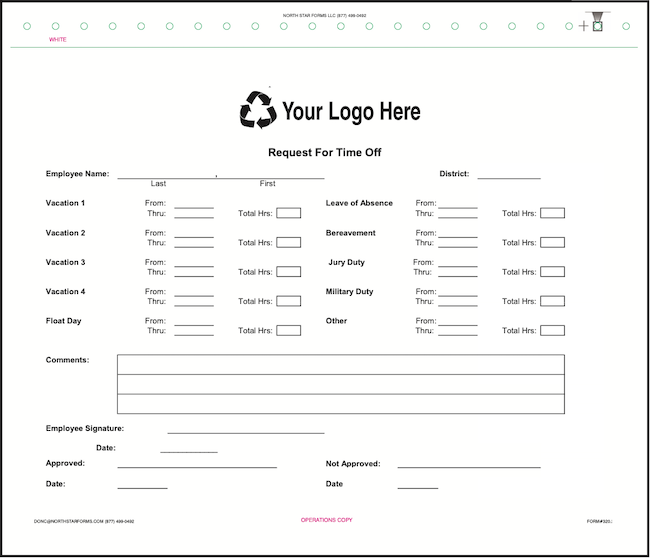Click the Leave of Absence Total Hrs box

click(553, 213)
